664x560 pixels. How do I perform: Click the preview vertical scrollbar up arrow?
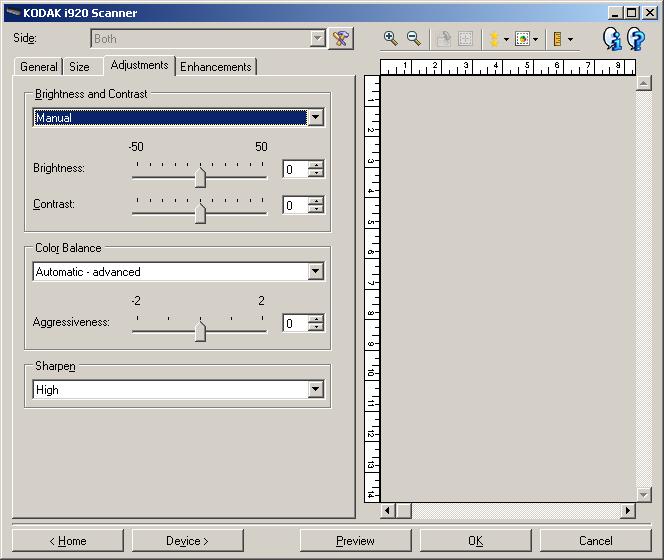644,83
